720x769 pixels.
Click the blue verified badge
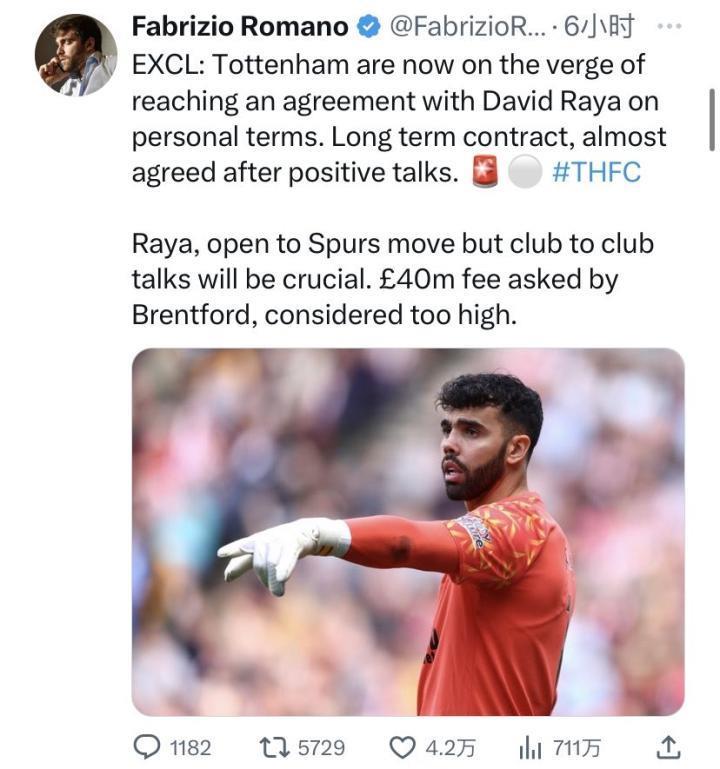(x=369, y=27)
